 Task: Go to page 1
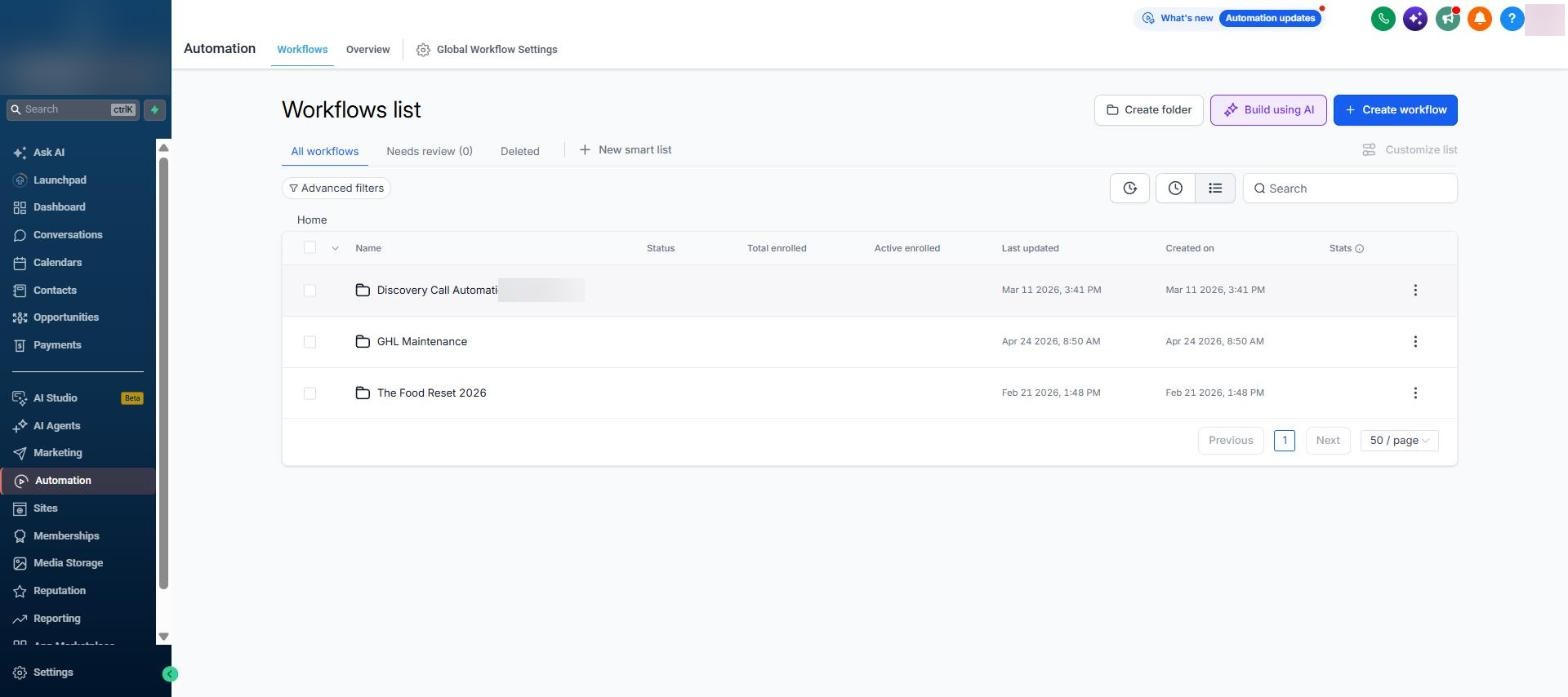point(1284,440)
